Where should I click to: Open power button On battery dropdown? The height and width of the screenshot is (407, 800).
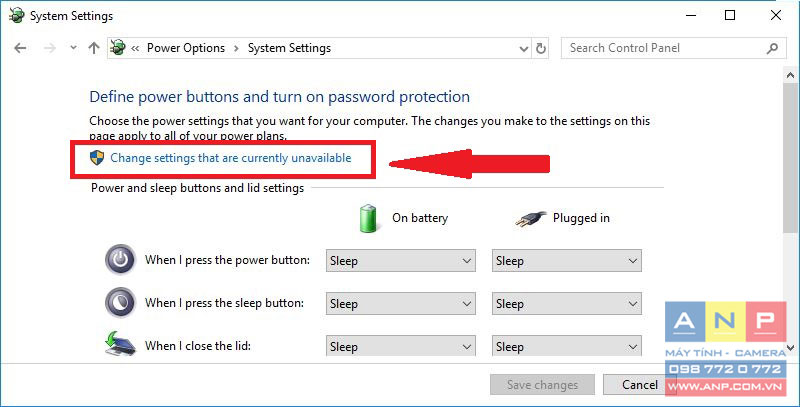point(401,261)
